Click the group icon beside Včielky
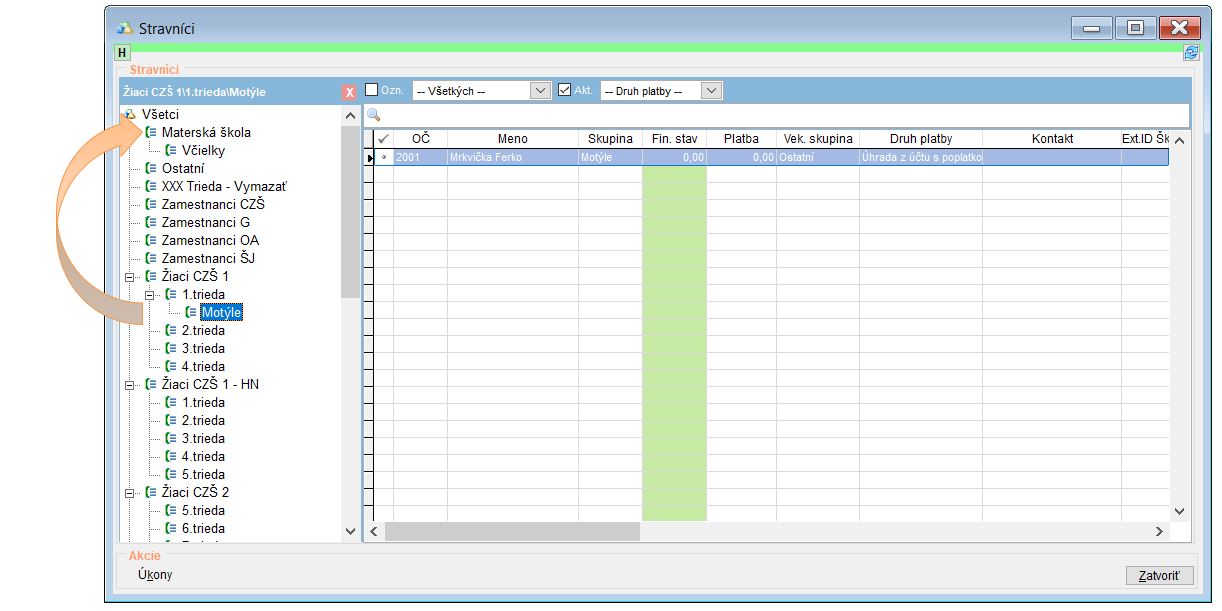 (170, 150)
